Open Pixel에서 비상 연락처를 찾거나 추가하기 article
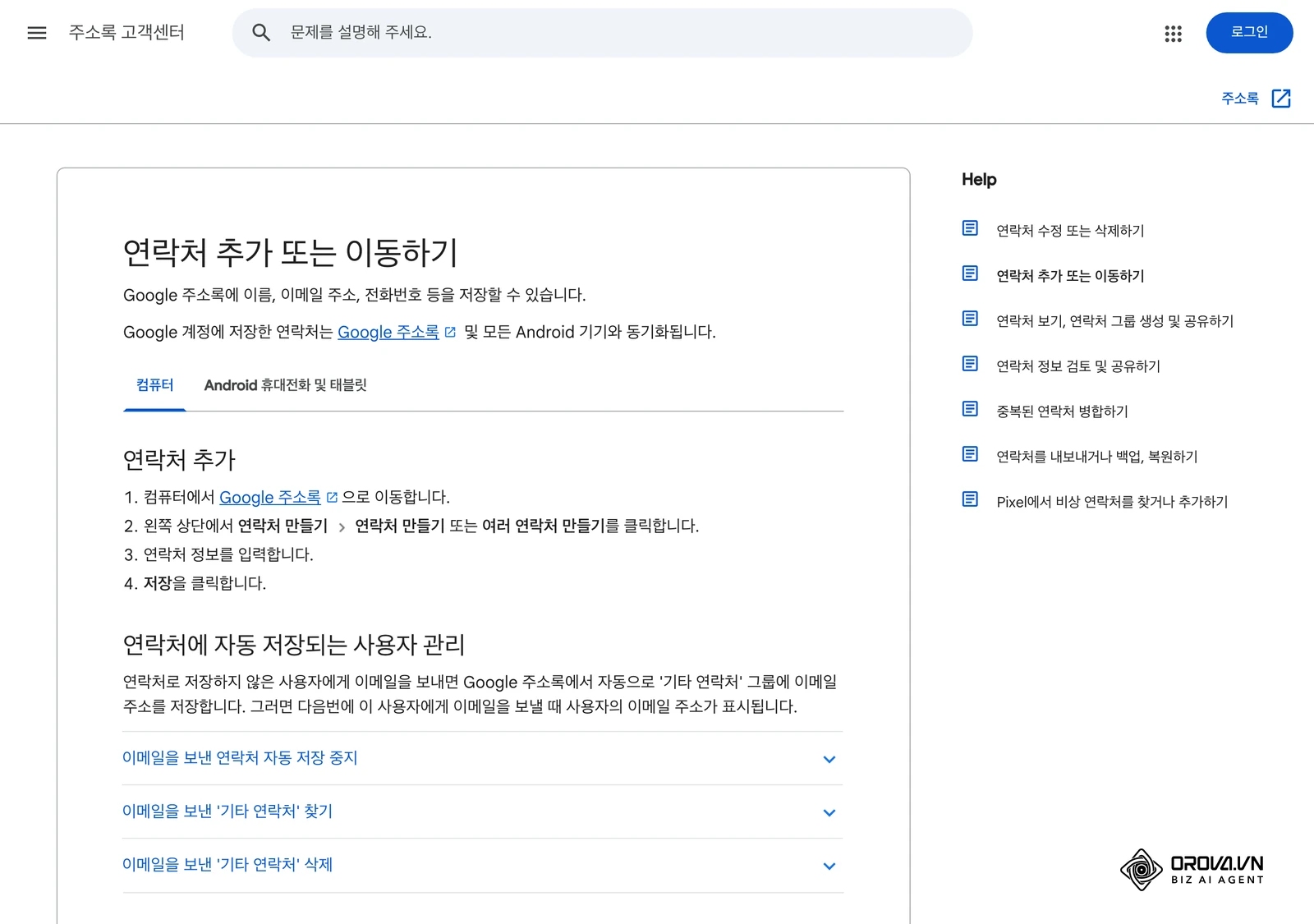The height and width of the screenshot is (924, 1314). tap(1112, 502)
